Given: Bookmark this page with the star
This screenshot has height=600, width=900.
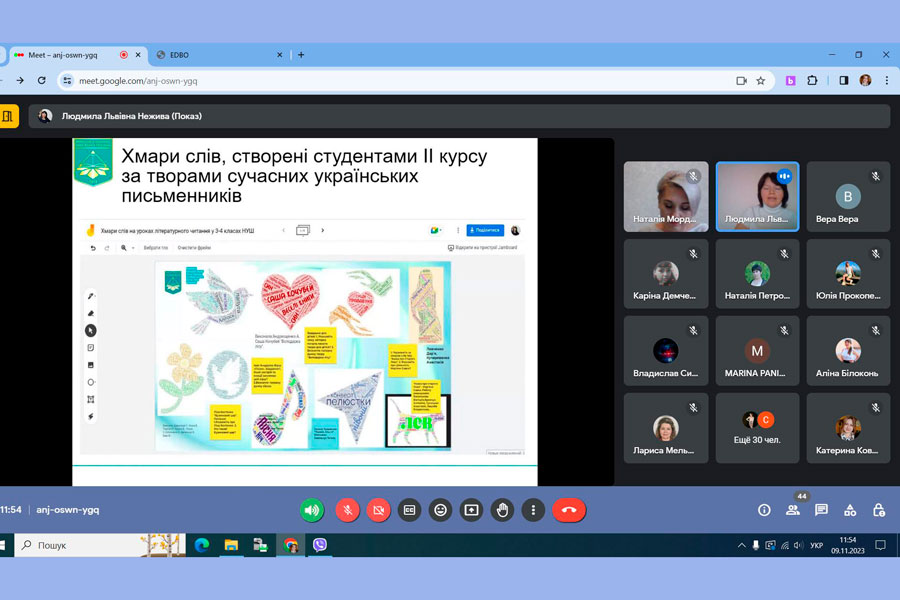Looking at the screenshot, I should click(761, 81).
